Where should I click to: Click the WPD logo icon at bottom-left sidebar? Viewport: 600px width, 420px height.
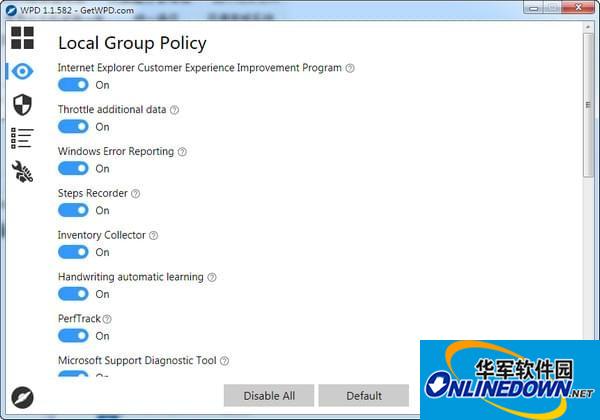pyautogui.click(x=22, y=397)
